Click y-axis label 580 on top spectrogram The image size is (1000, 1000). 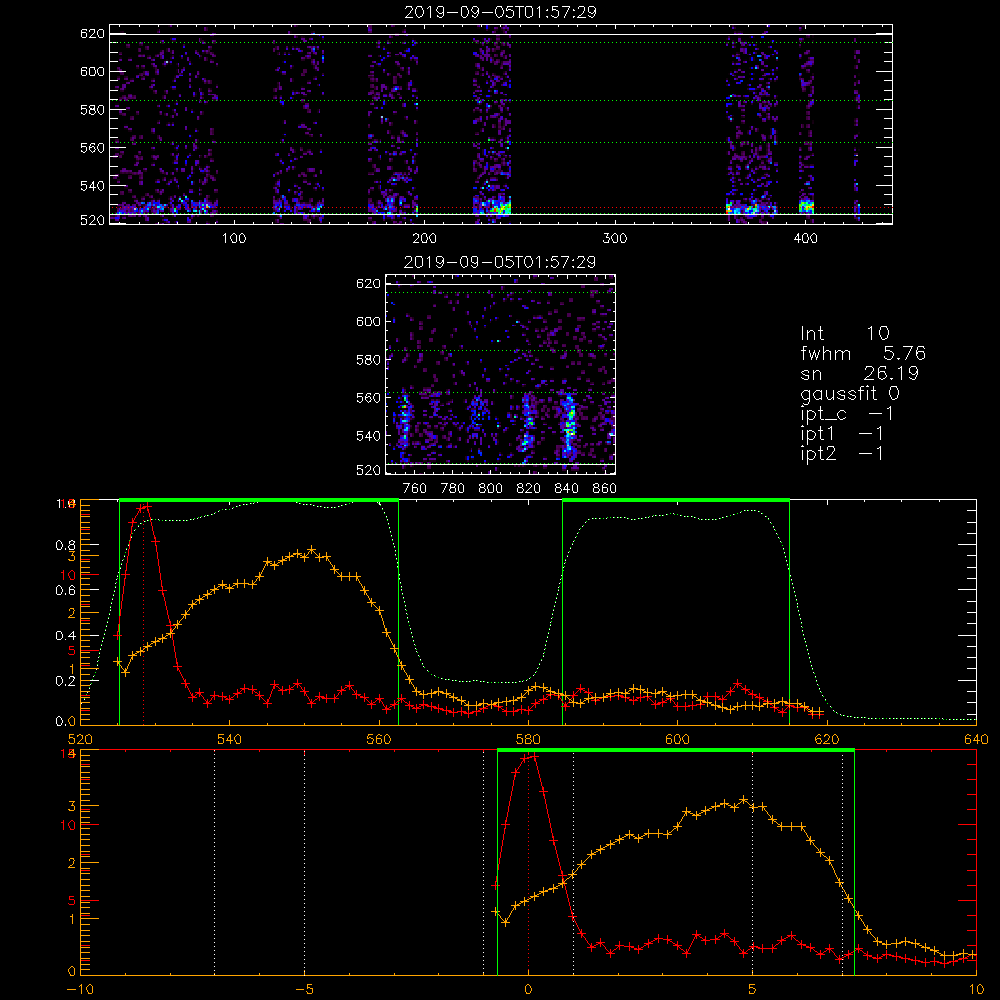point(92,110)
